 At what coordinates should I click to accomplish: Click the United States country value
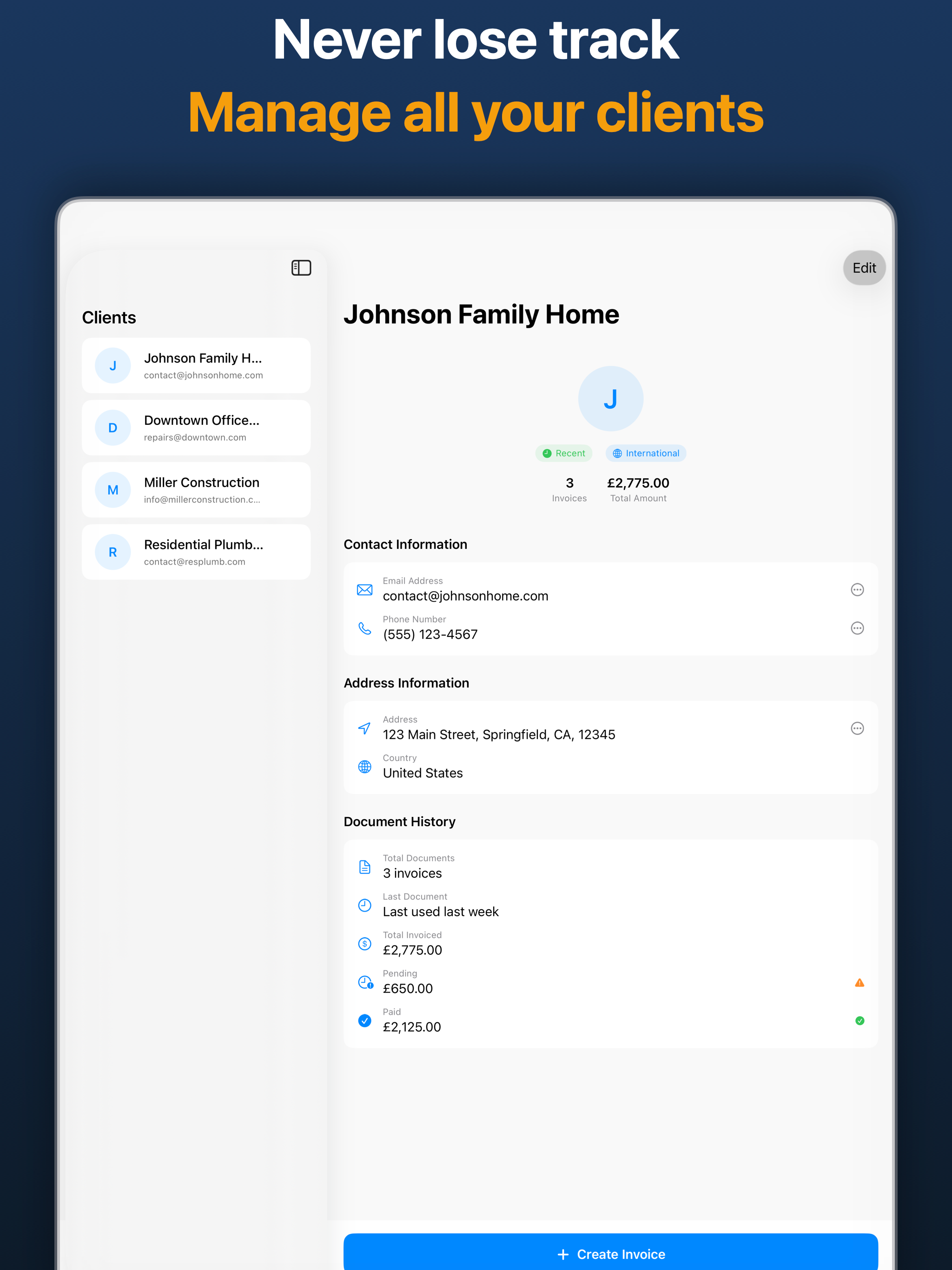coord(423,773)
